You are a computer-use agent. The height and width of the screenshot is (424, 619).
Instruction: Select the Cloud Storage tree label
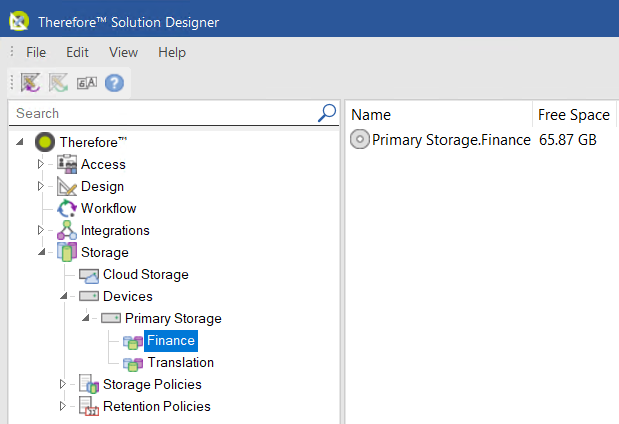click(146, 274)
